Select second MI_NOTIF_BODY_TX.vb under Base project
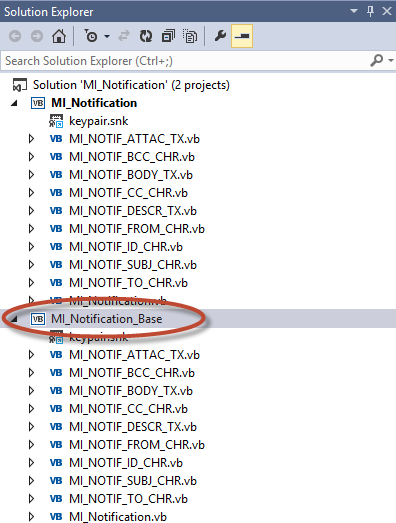The width and height of the screenshot is (396, 523). [x=131, y=391]
